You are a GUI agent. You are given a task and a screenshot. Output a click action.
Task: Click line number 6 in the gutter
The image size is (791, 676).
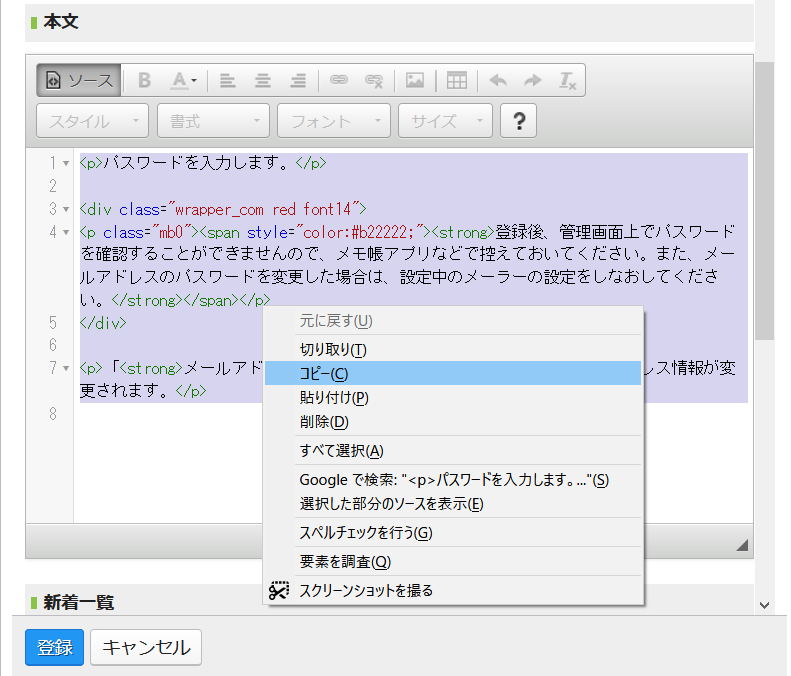click(53, 345)
